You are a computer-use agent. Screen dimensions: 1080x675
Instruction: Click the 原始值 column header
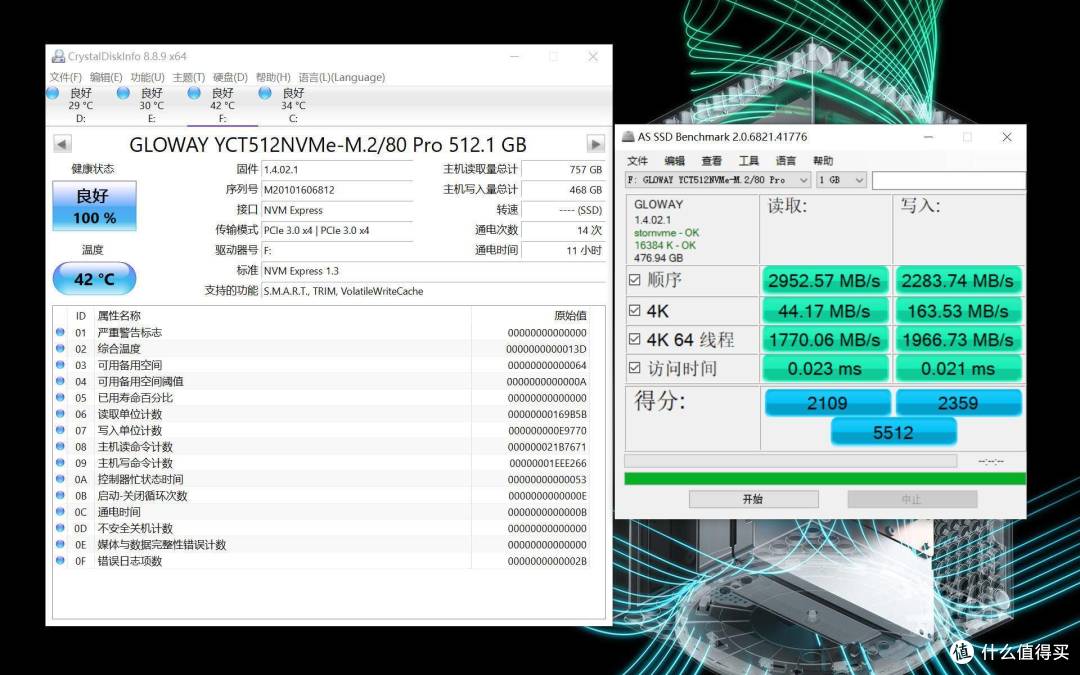point(570,315)
